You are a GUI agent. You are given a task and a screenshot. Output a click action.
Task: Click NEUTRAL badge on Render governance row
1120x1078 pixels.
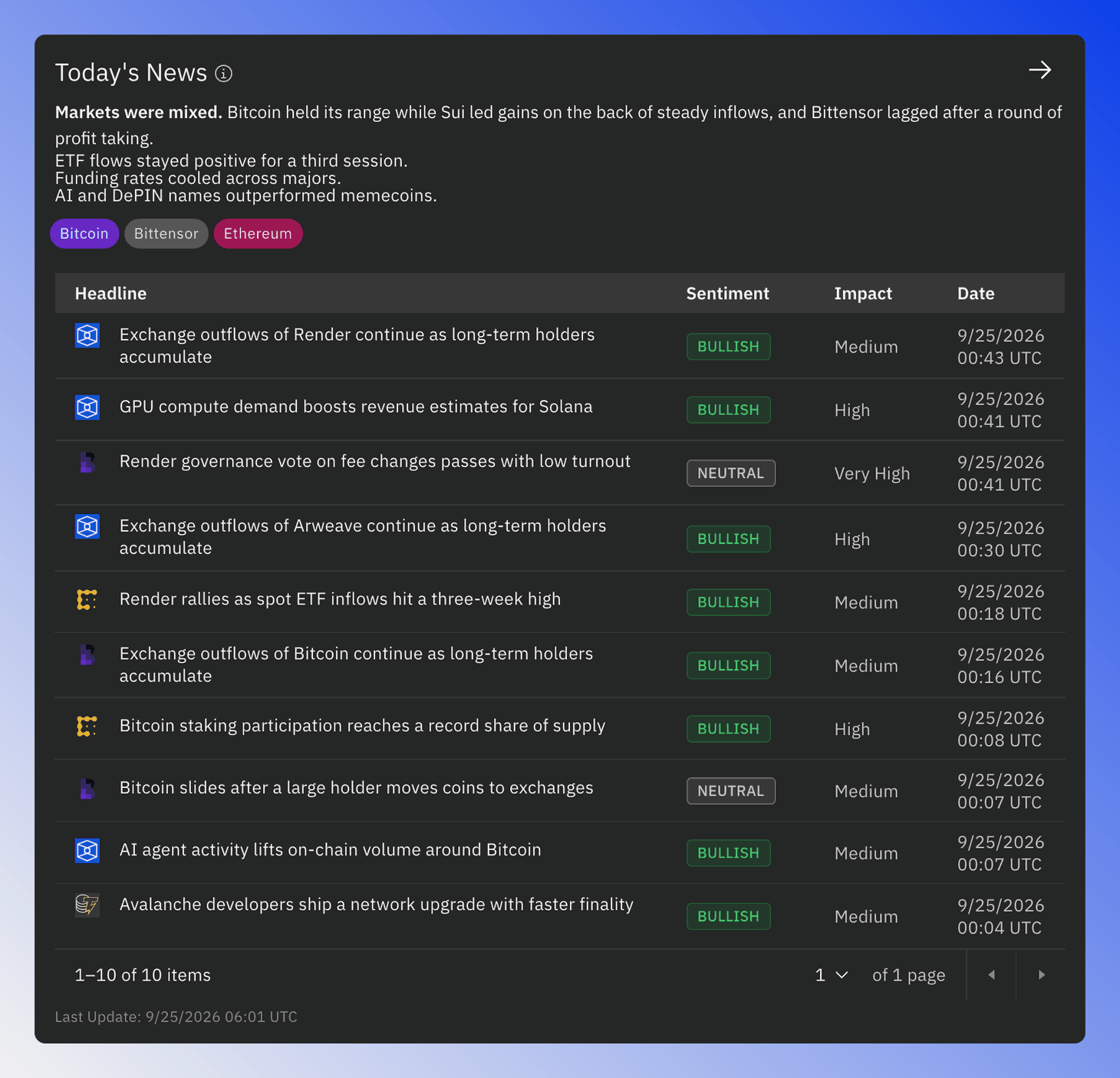pos(730,473)
